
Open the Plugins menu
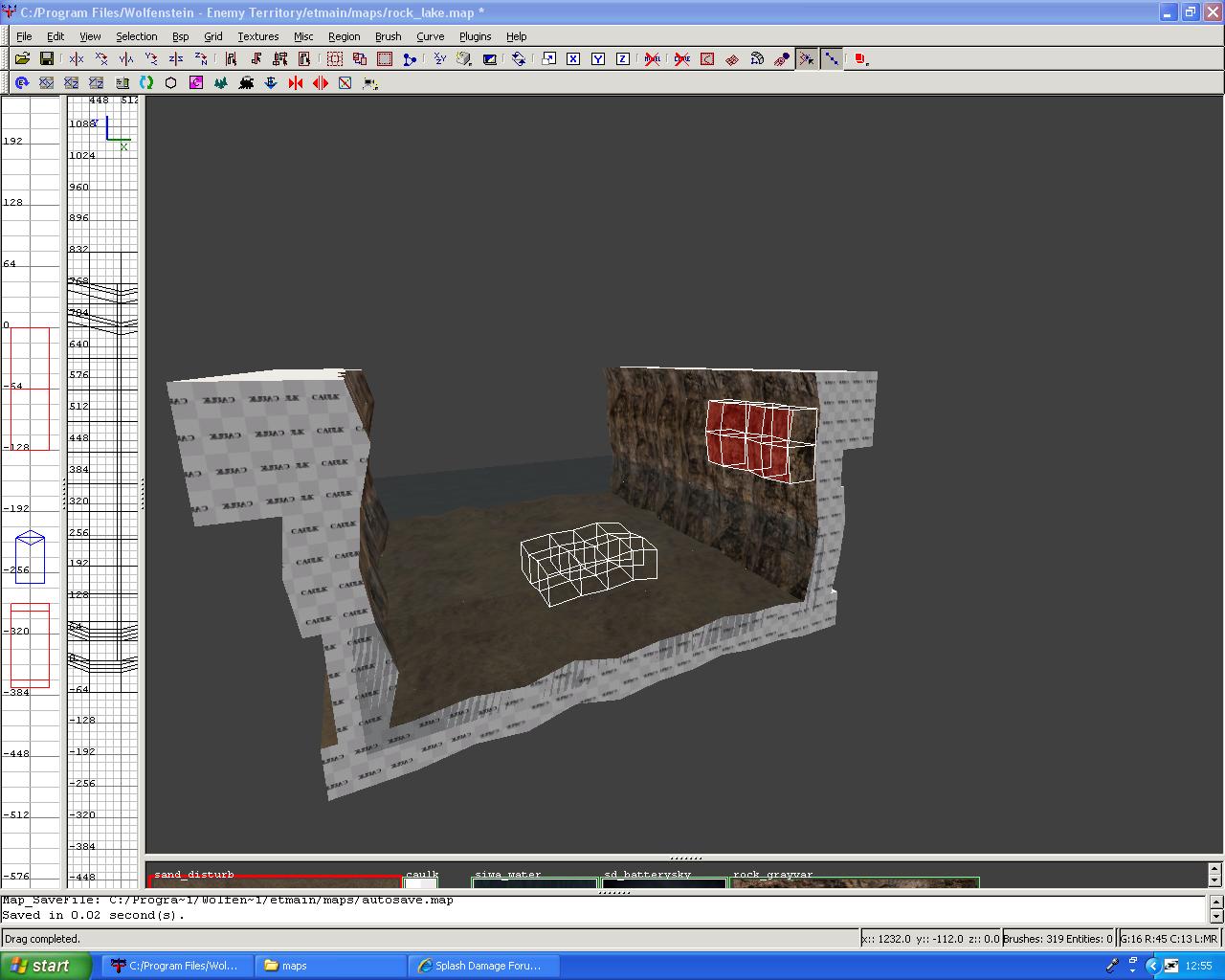tap(476, 36)
